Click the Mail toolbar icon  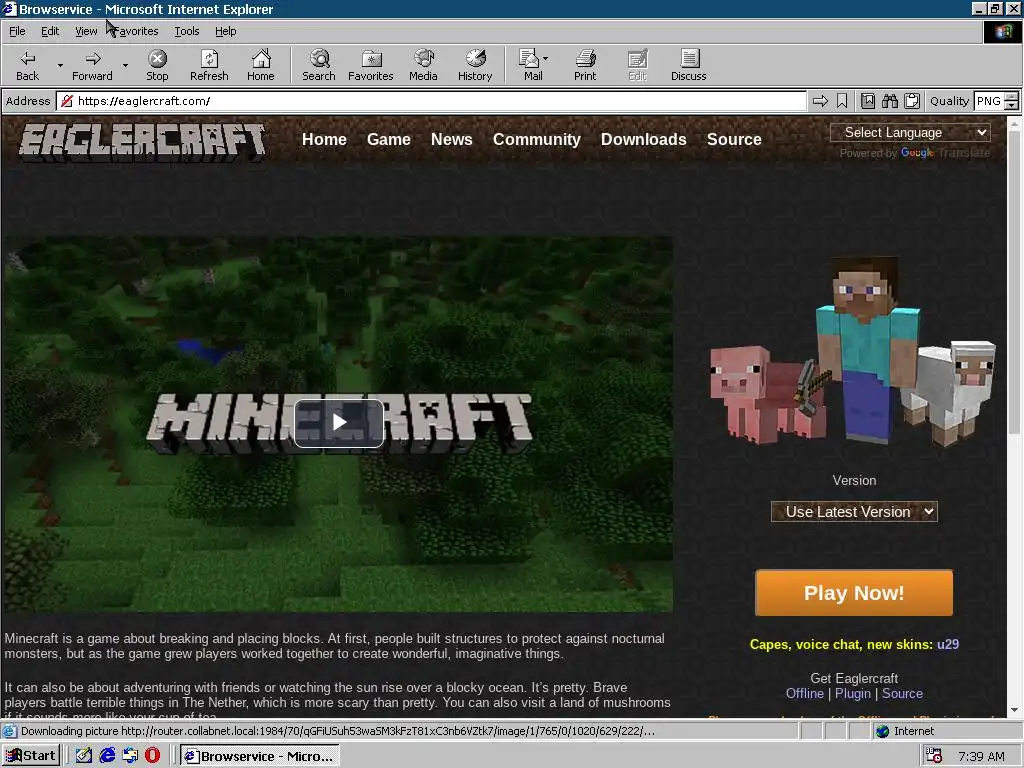click(530, 65)
